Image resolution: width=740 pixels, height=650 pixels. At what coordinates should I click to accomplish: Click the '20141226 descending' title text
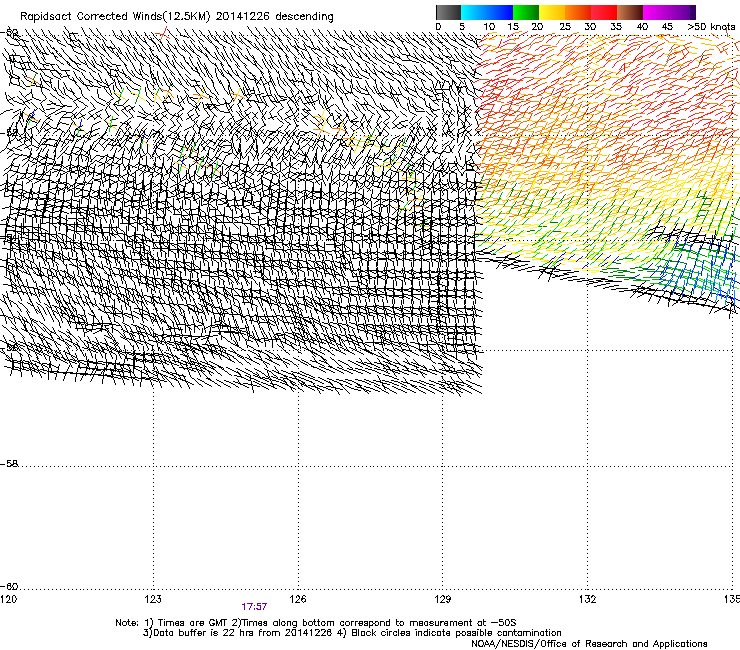pyautogui.click(x=275, y=17)
